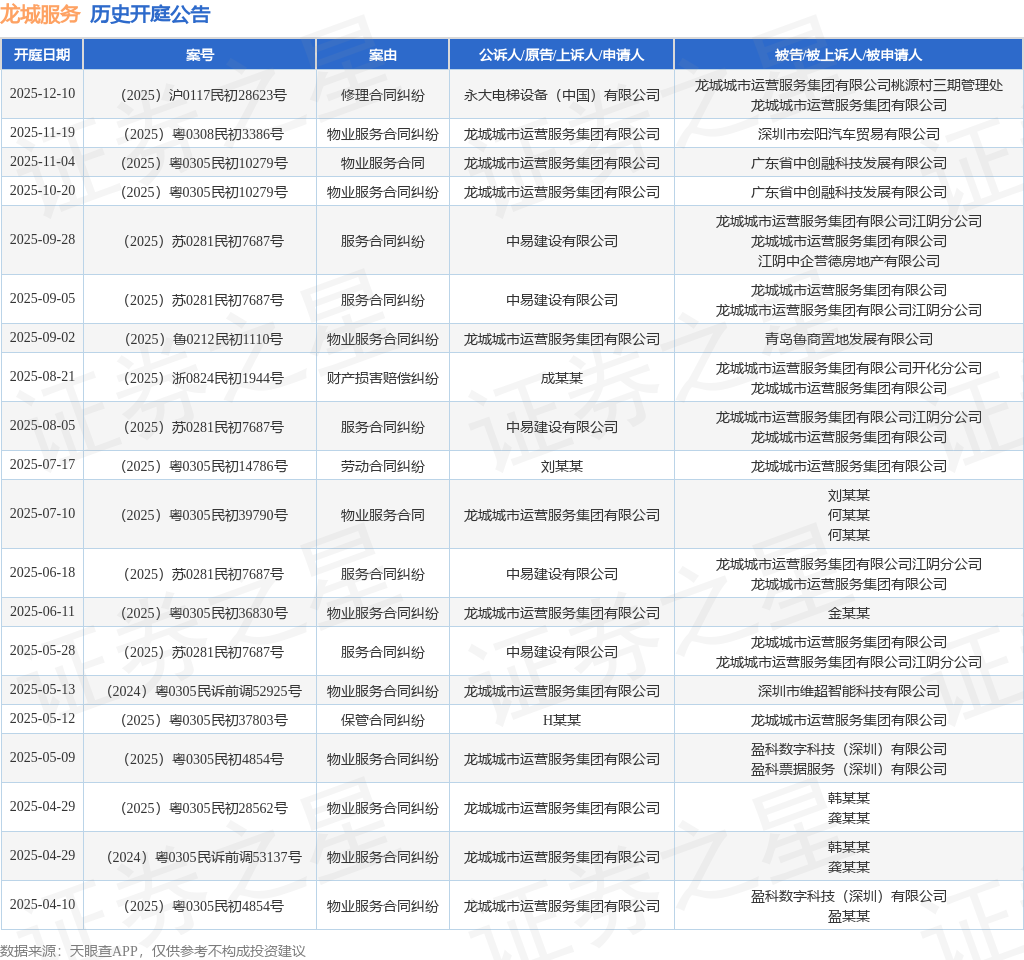The height and width of the screenshot is (960, 1024).
Task: Select date cell 2025-05-09
Action: [x=42, y=758]
